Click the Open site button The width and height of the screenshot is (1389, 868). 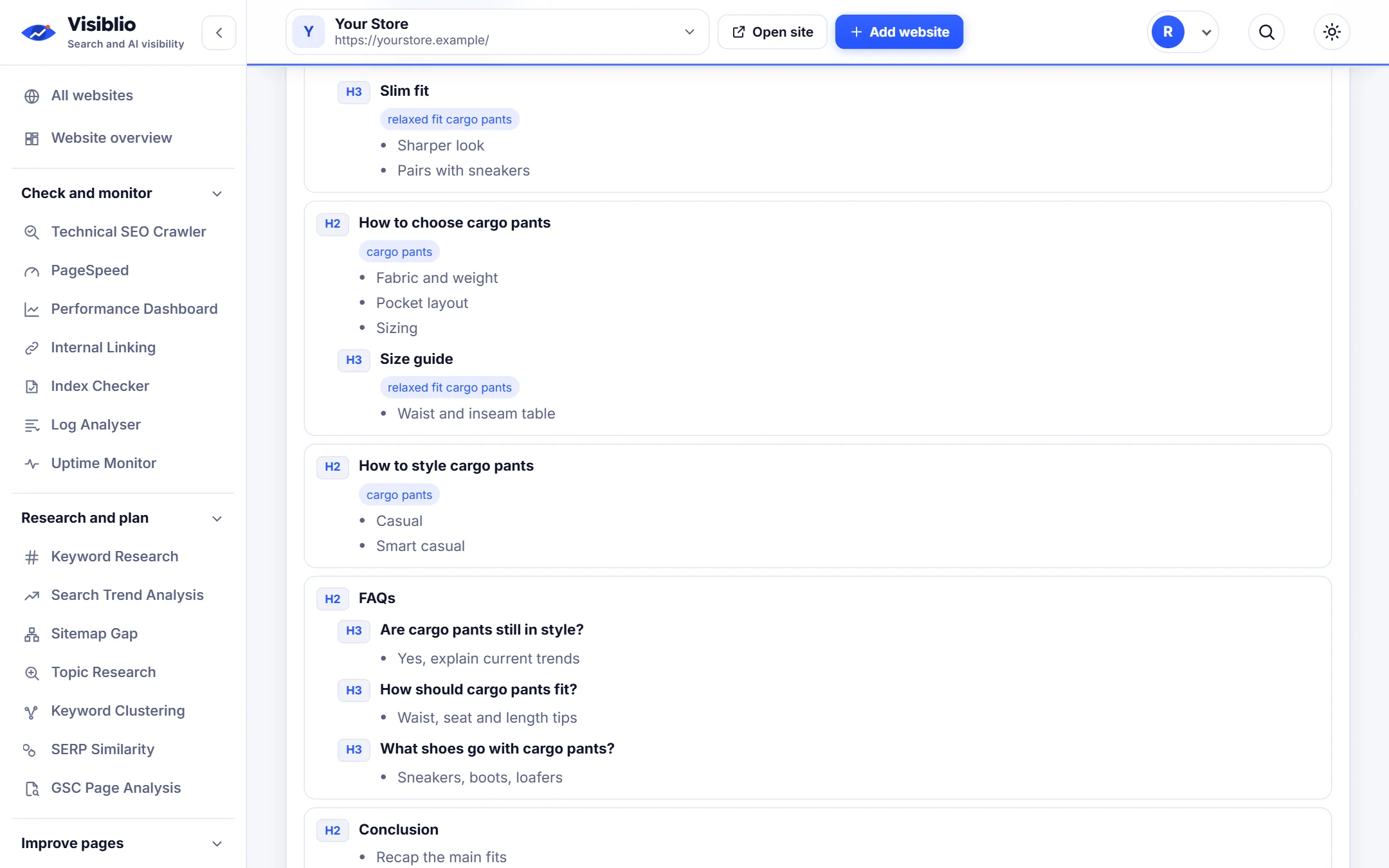(772, 32)
